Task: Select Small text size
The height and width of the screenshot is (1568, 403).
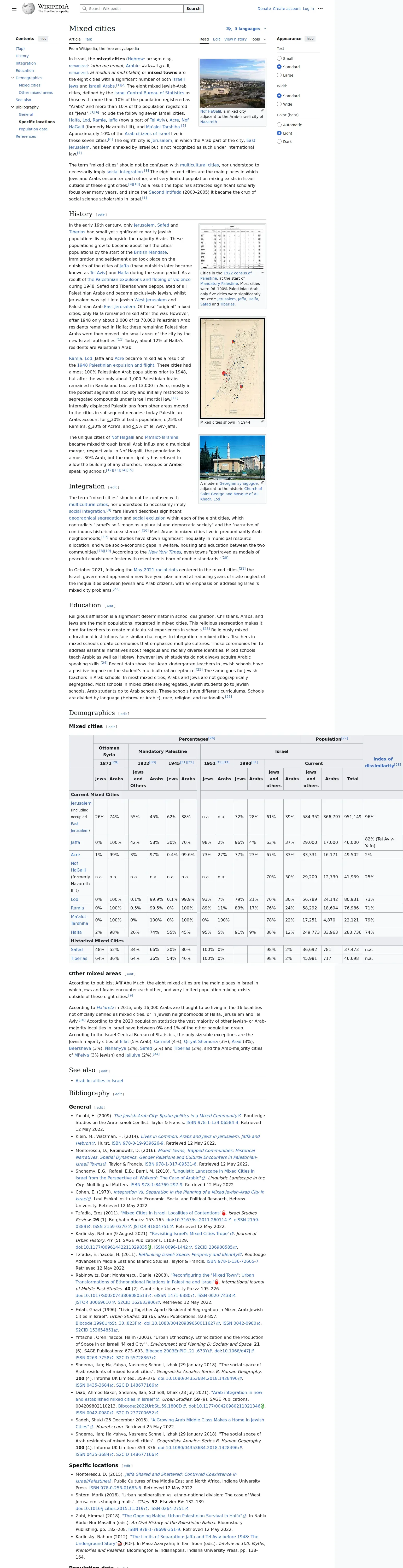Action: pos(279,59)
